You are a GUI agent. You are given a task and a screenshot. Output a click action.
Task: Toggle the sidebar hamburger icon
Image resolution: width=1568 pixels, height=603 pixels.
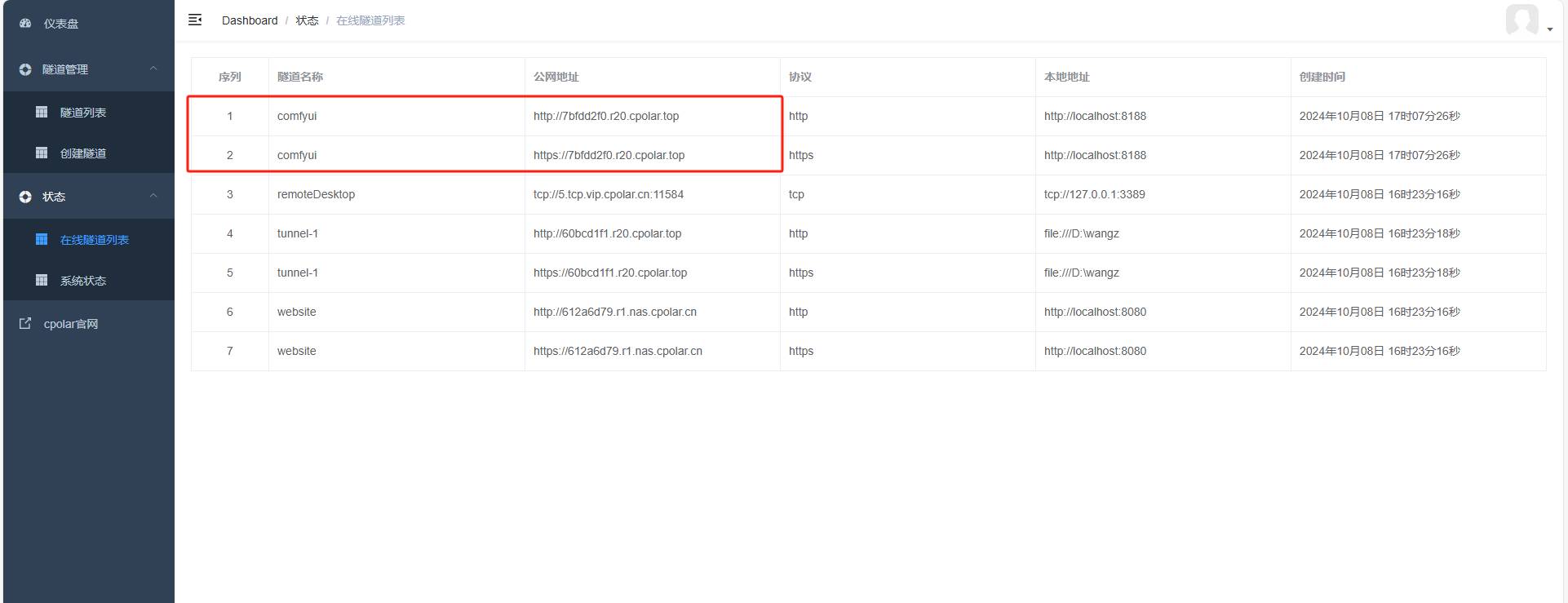(x=195, y=20)
